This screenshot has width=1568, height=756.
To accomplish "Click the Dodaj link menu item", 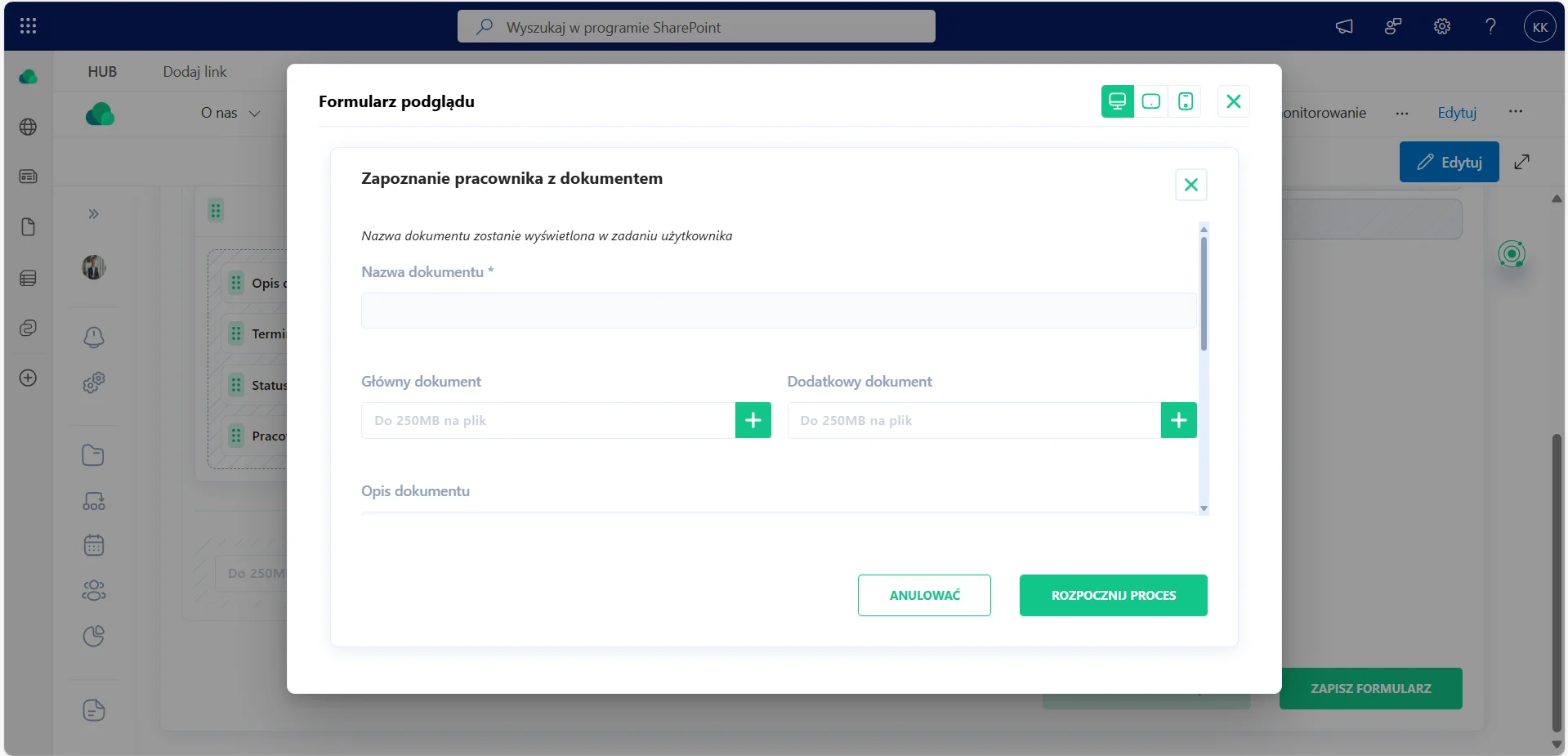I will point(194,72).
